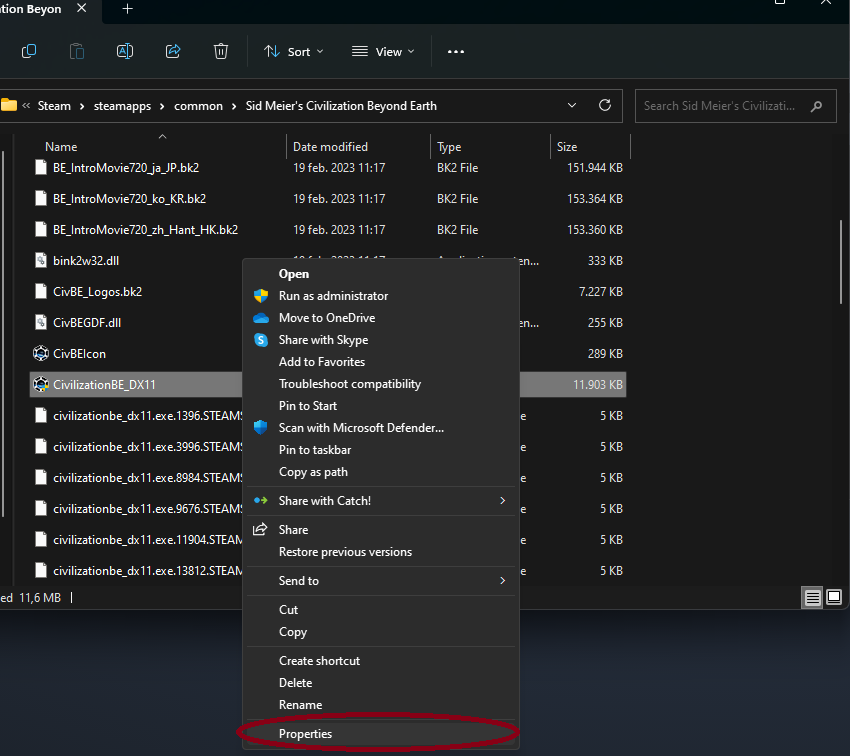The width and height of the screenshot is (850, 756).
Task: Refresh the folder view
Action: [x=605, y=105]
